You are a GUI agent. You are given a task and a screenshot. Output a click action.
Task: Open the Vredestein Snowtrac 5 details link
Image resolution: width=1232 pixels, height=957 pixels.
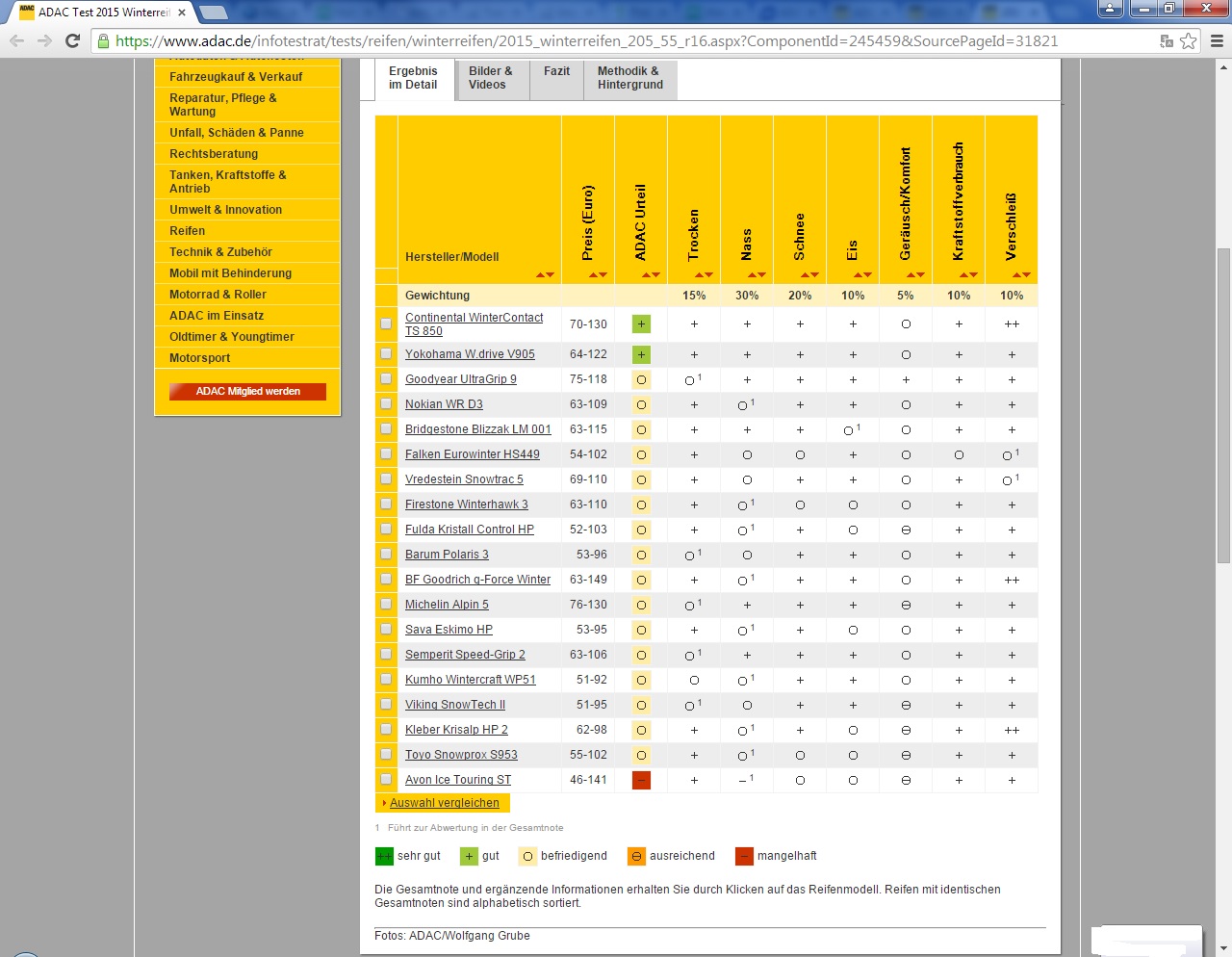[x=464, y=479]
